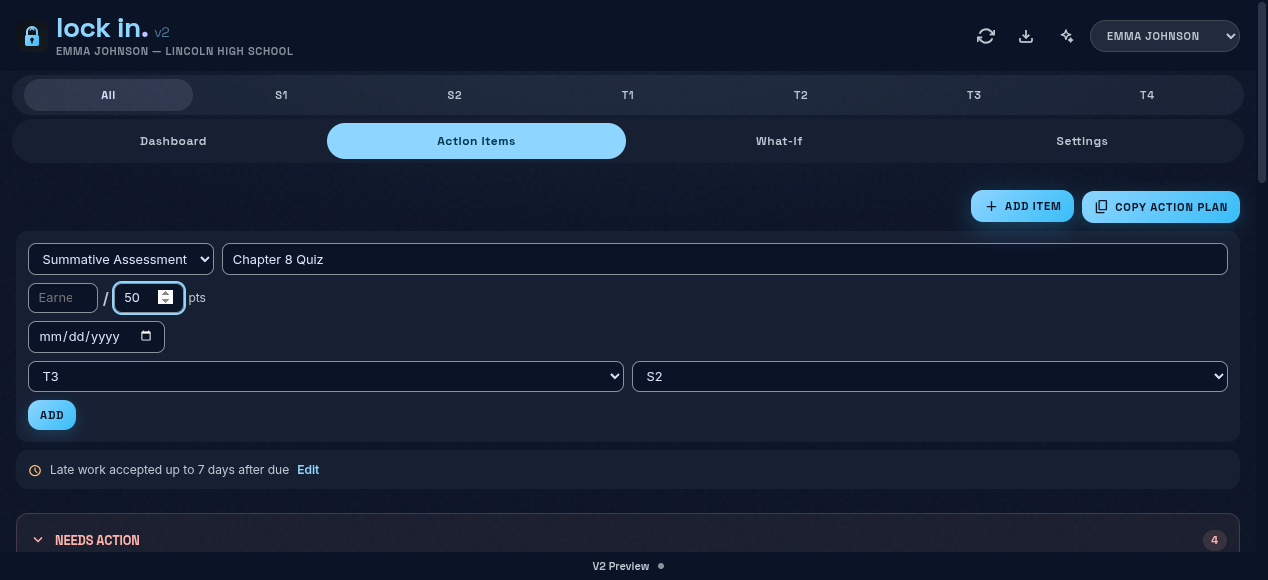Click the download export icon

click(1026, 36)
